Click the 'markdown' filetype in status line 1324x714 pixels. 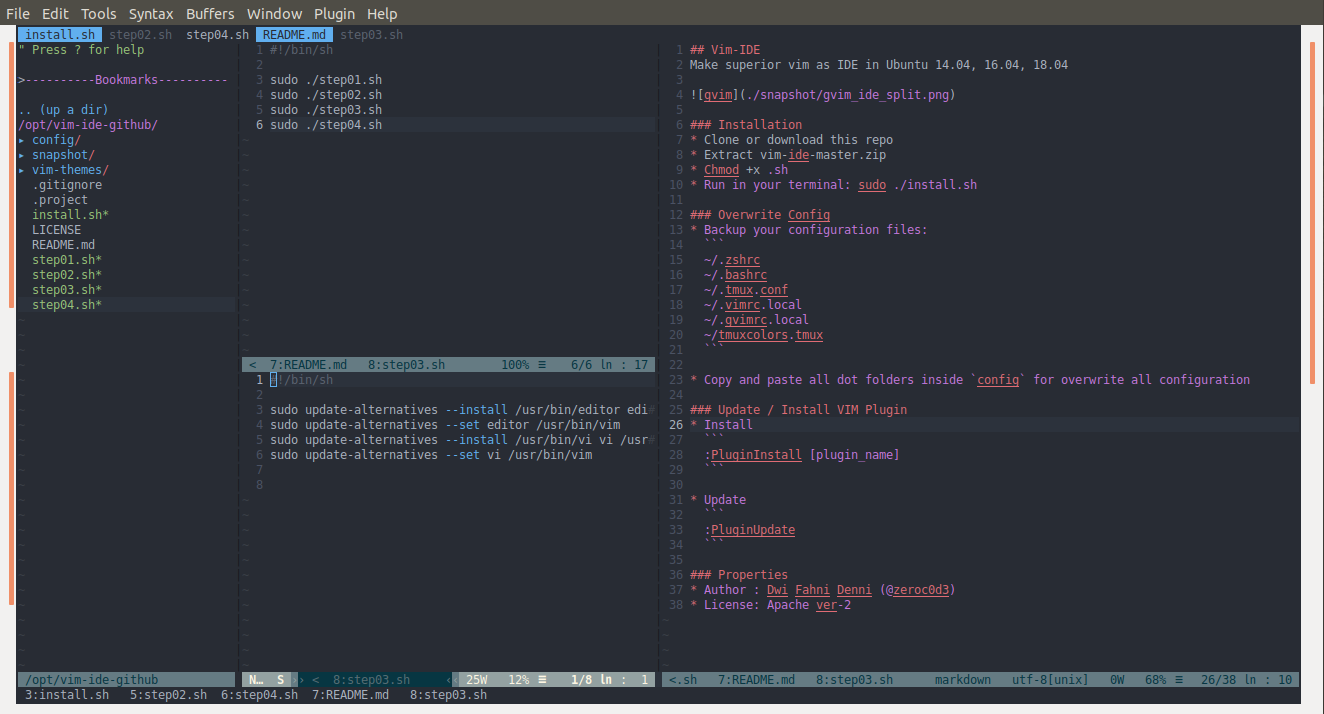[x=963, y=680]
